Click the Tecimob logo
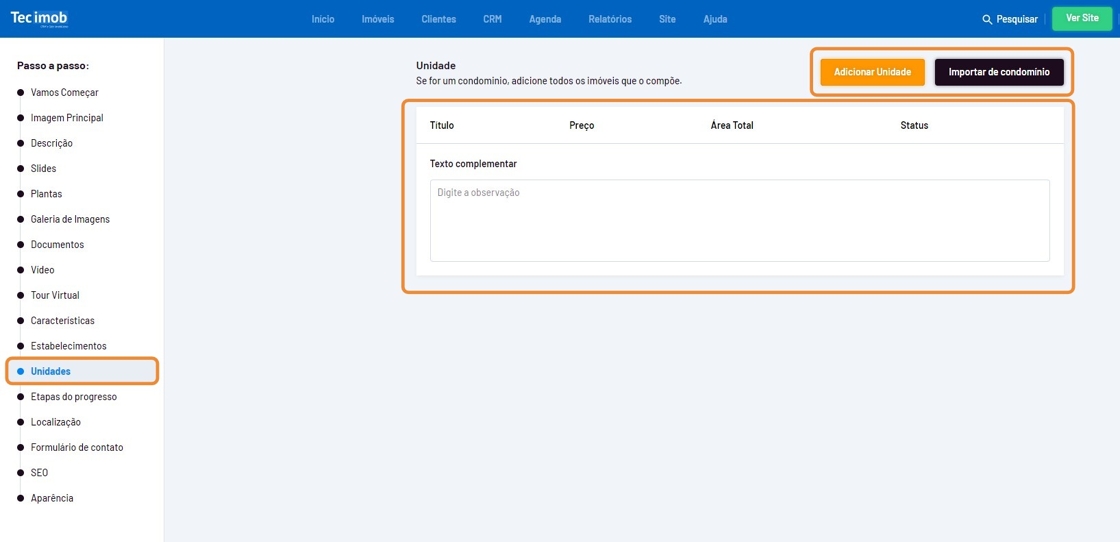 point(39,18)
